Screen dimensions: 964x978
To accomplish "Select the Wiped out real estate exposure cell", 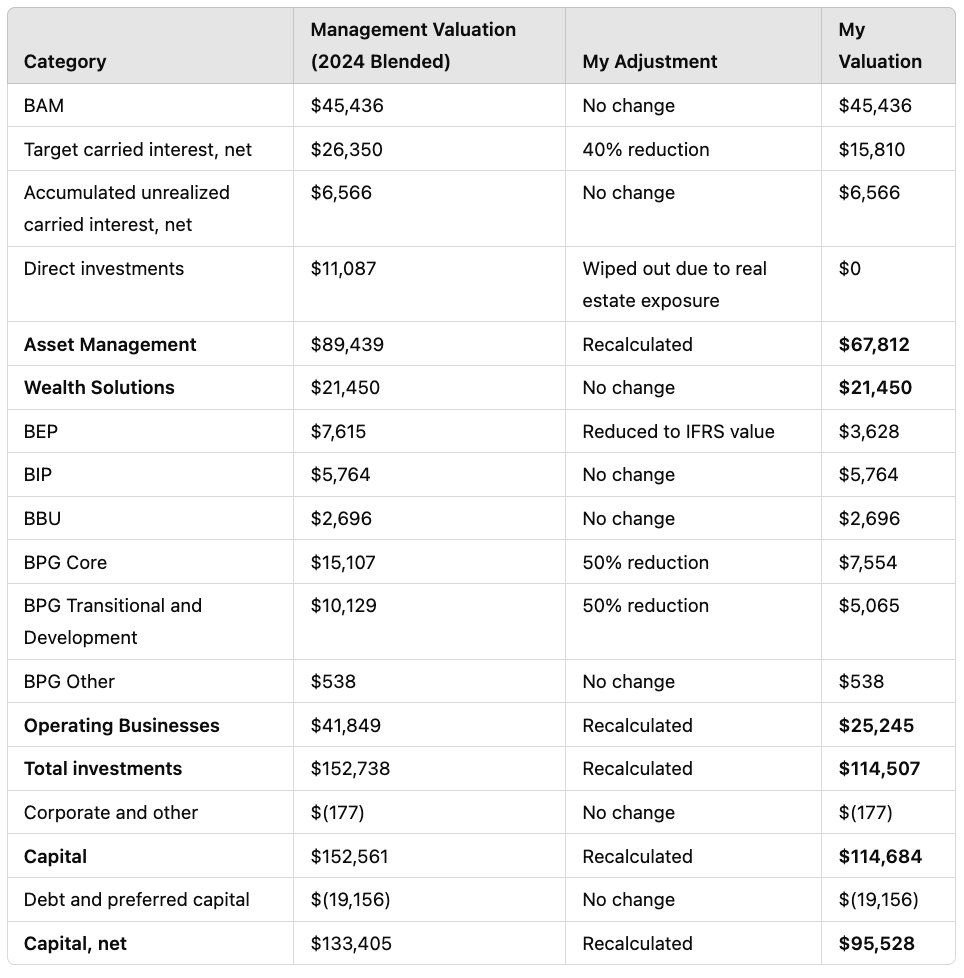I will click(674, 284).
